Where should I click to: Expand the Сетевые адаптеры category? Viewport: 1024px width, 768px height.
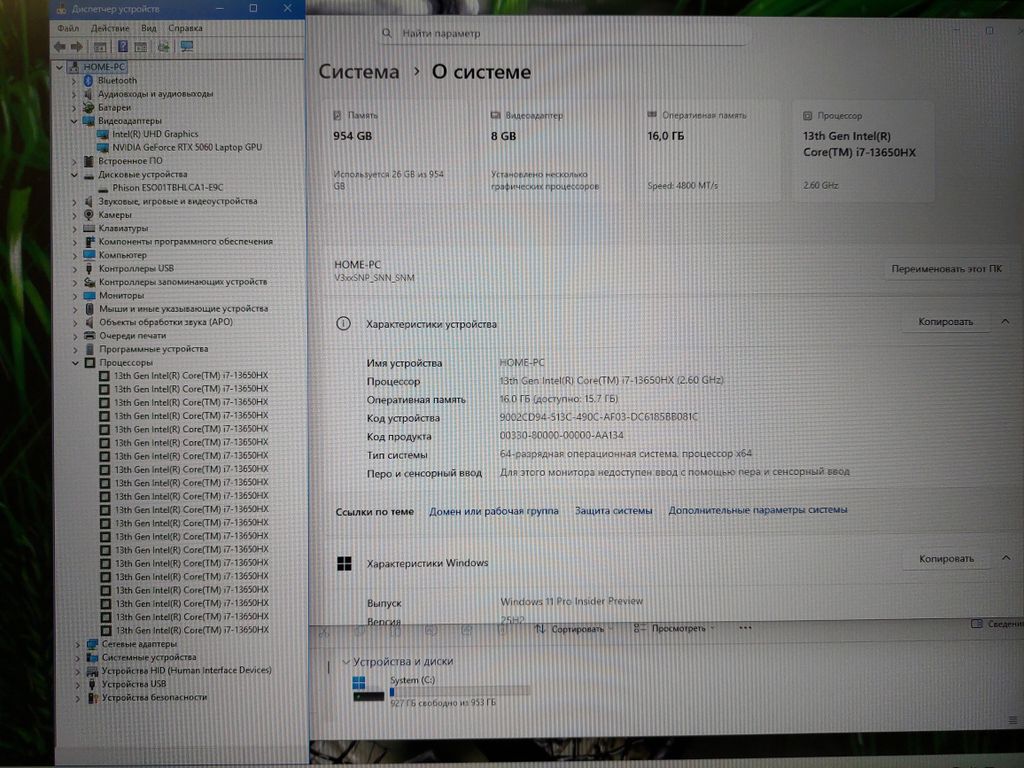[77, 644]
